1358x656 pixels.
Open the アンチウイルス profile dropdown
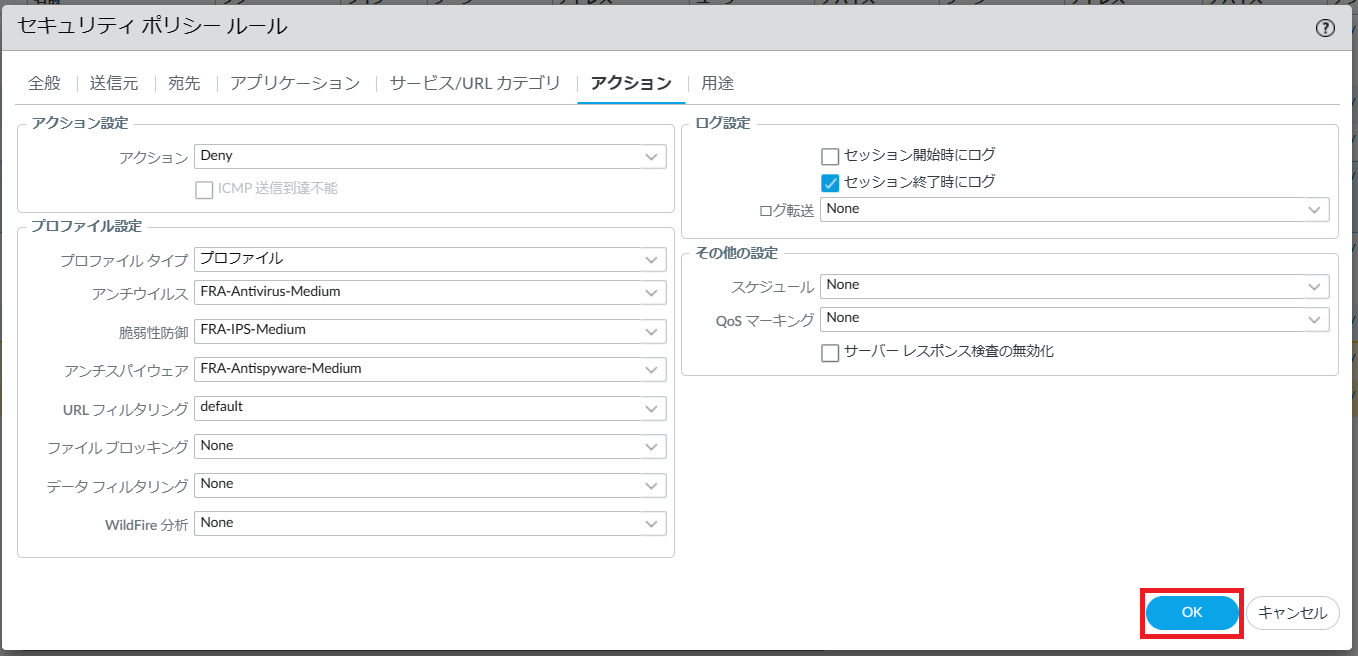point(652,293)
